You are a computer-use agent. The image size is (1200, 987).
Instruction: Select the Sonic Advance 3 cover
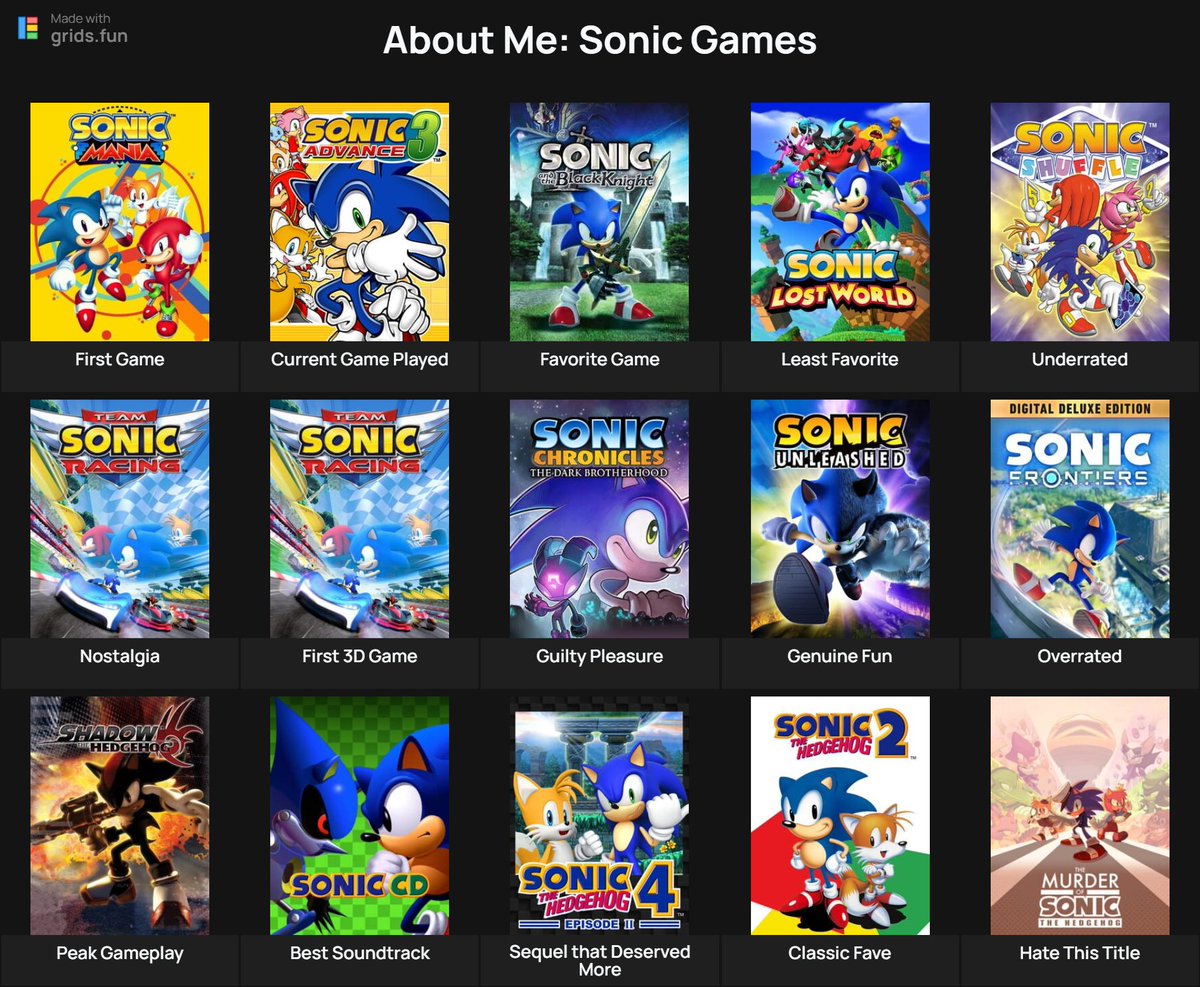[360, 222]
